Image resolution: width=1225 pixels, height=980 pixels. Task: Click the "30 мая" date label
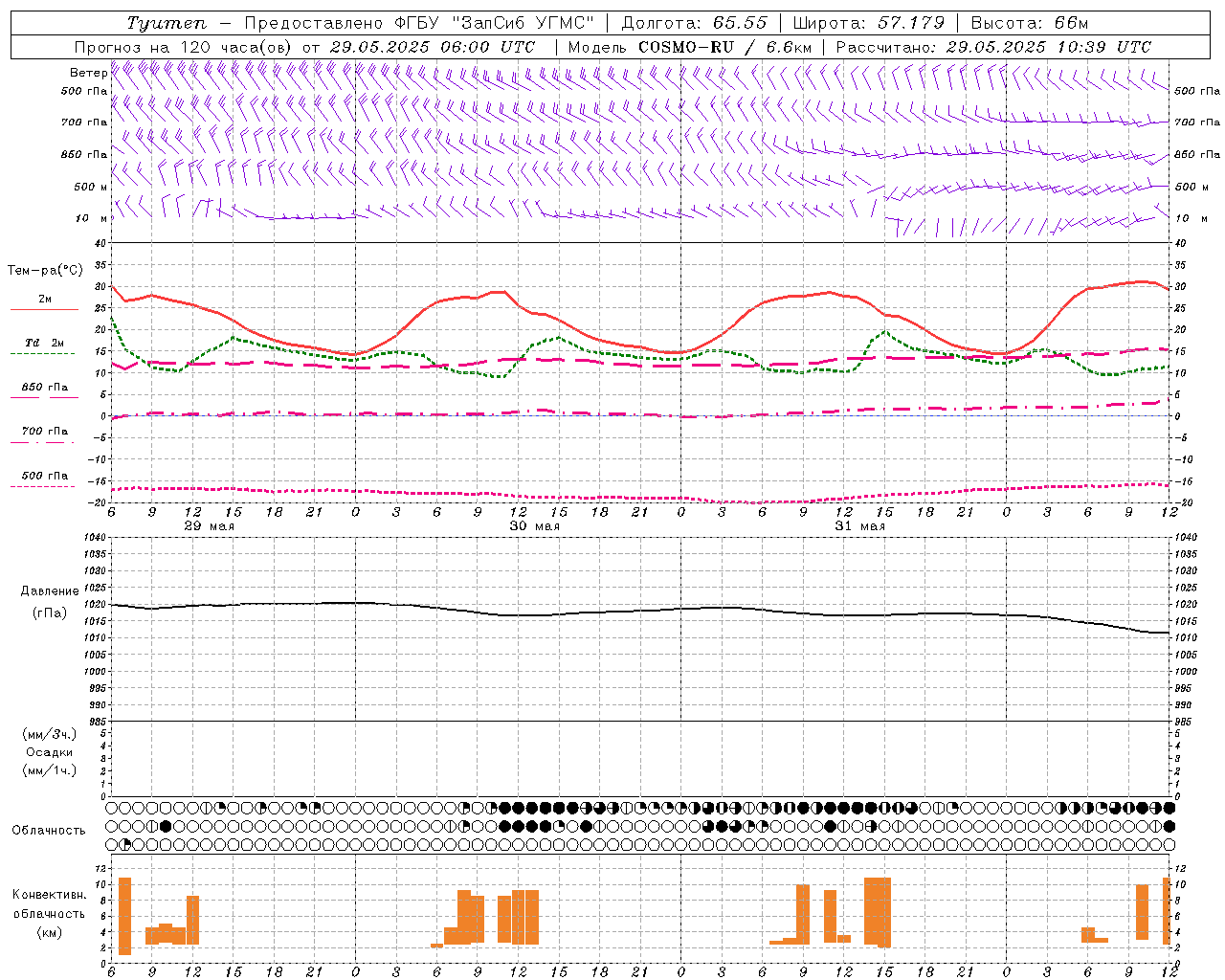535,526
